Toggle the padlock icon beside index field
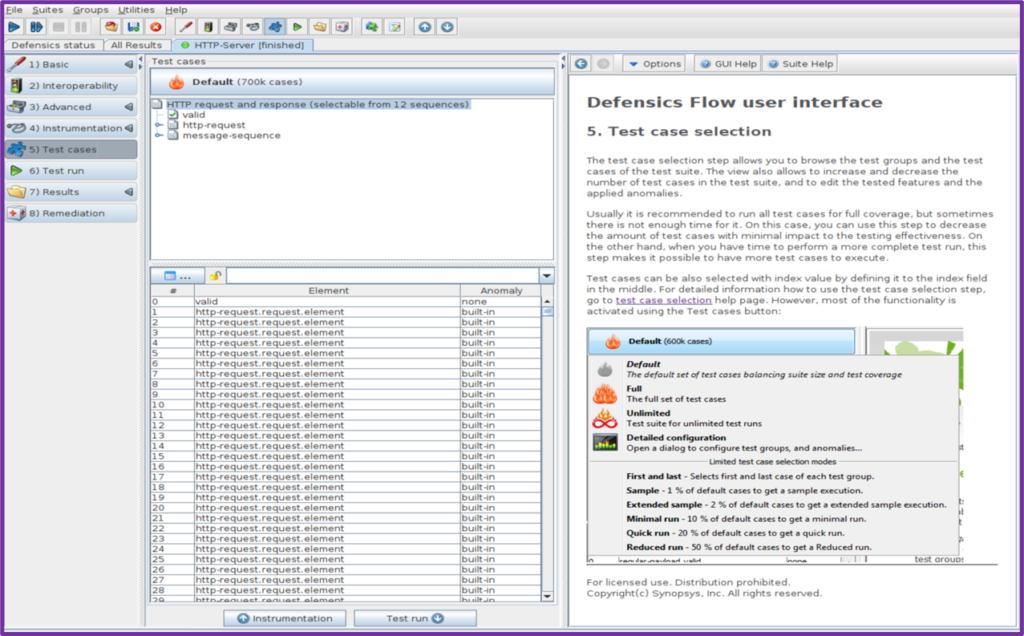This screenshot has height=636, width=1024. [215, 275]
